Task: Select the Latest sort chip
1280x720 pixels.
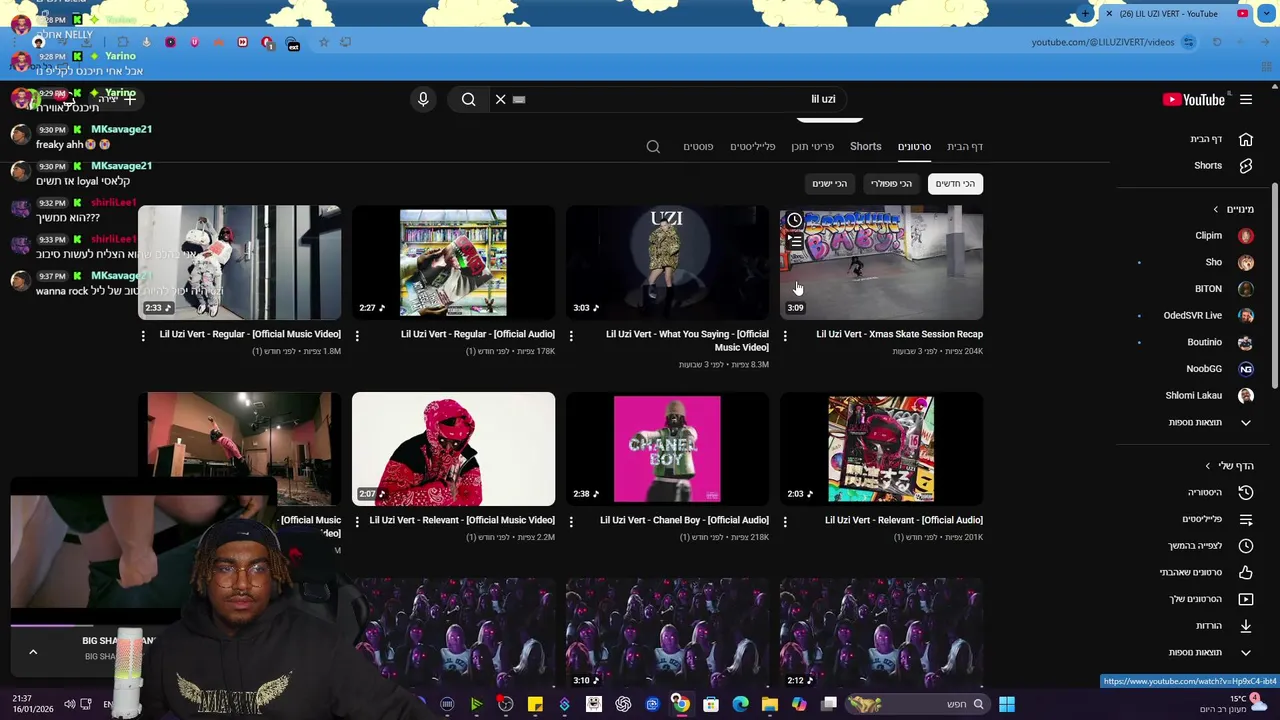Action: [x=956, y=184]
